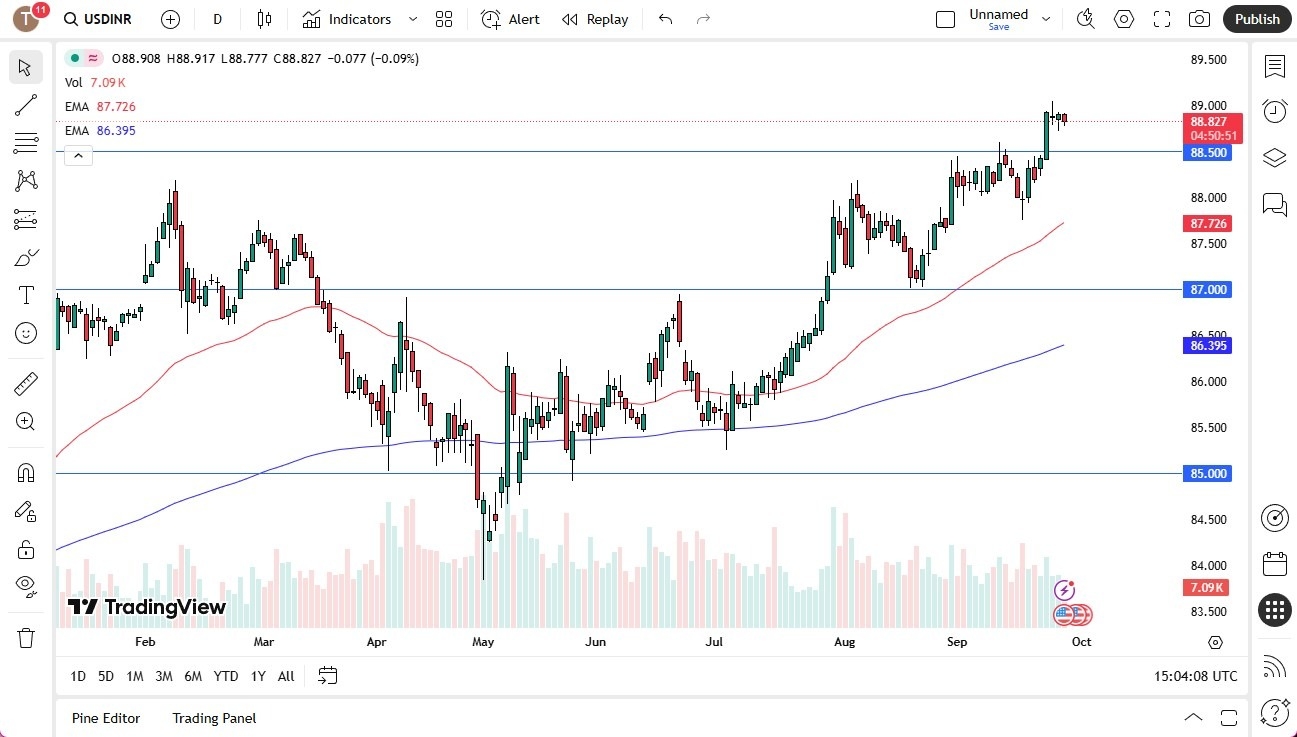Click the Publish button
This screenshot has width=1297, height=737.
[1256, 18]
